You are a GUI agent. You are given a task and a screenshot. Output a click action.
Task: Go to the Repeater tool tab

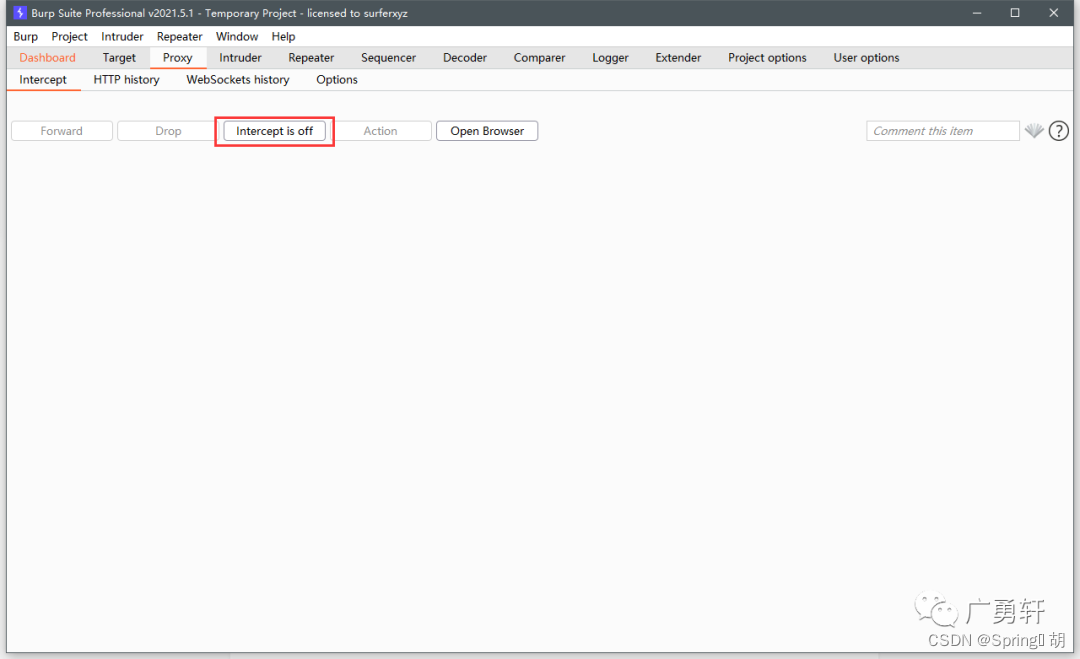(x=311, y=58)
